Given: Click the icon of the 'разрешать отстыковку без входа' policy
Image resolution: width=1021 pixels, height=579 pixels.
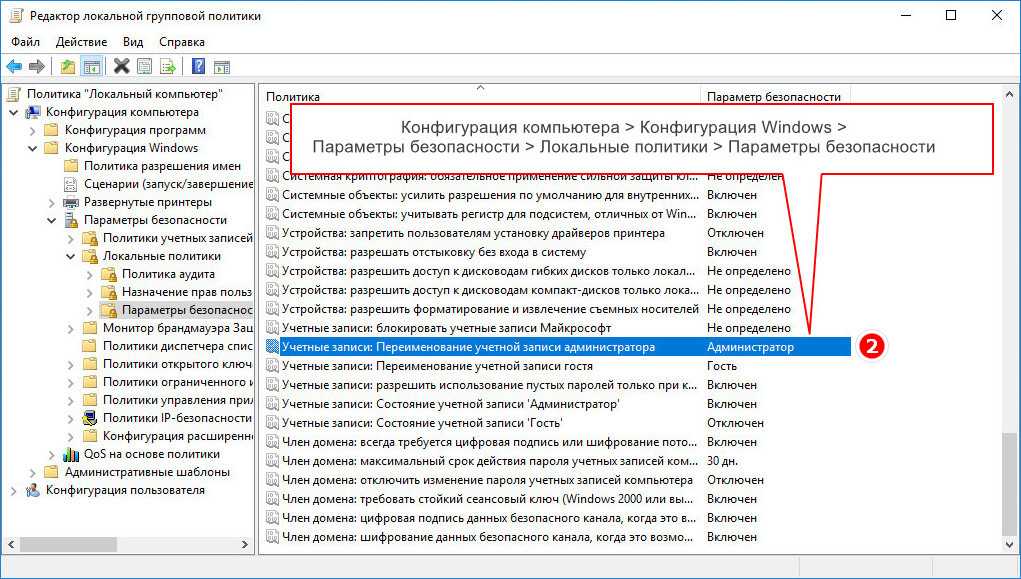Looking at the screenshot, I should [x=273, y=252].
